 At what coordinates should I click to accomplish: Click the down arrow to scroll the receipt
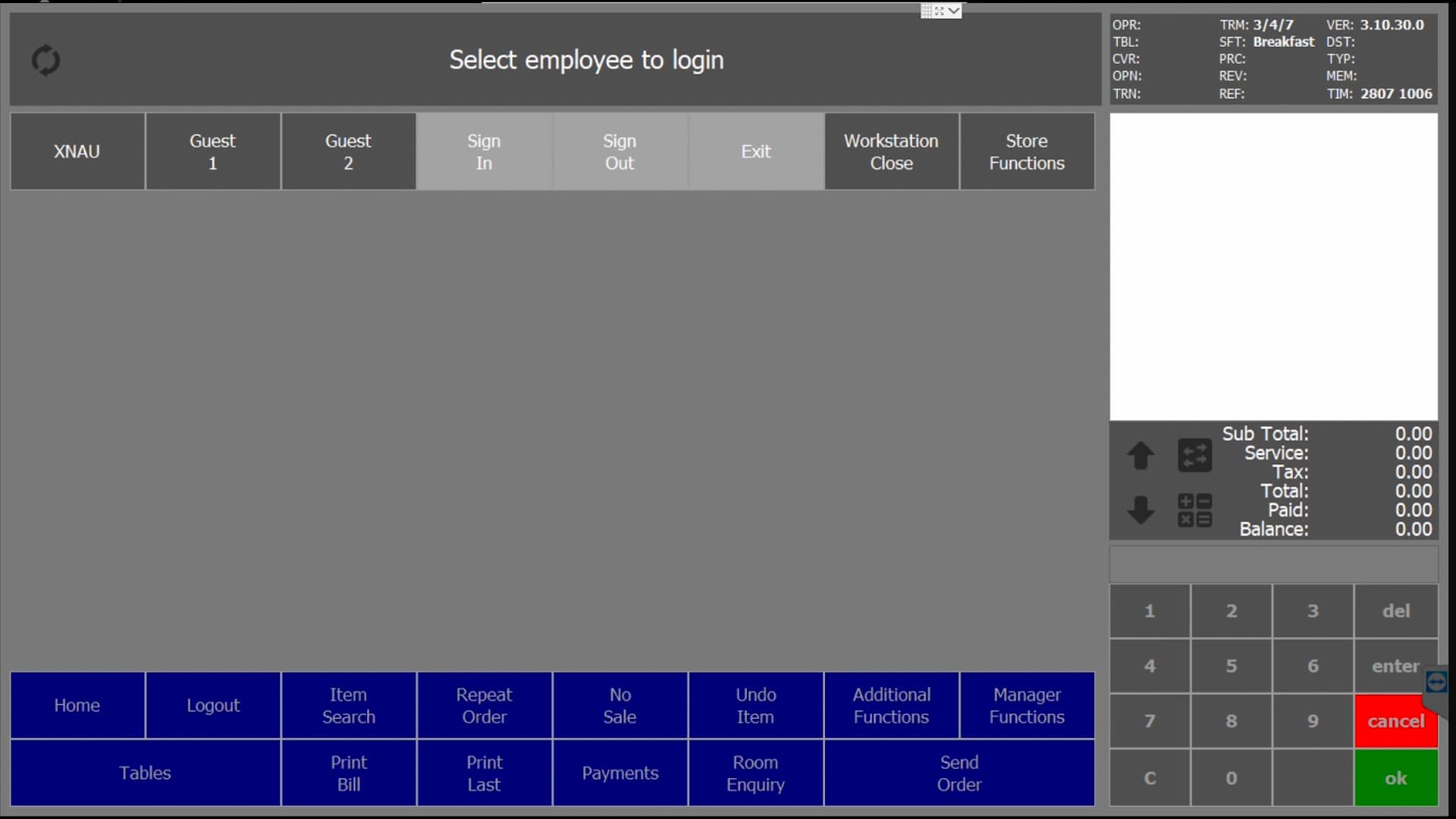click(x=1141, y=510)
